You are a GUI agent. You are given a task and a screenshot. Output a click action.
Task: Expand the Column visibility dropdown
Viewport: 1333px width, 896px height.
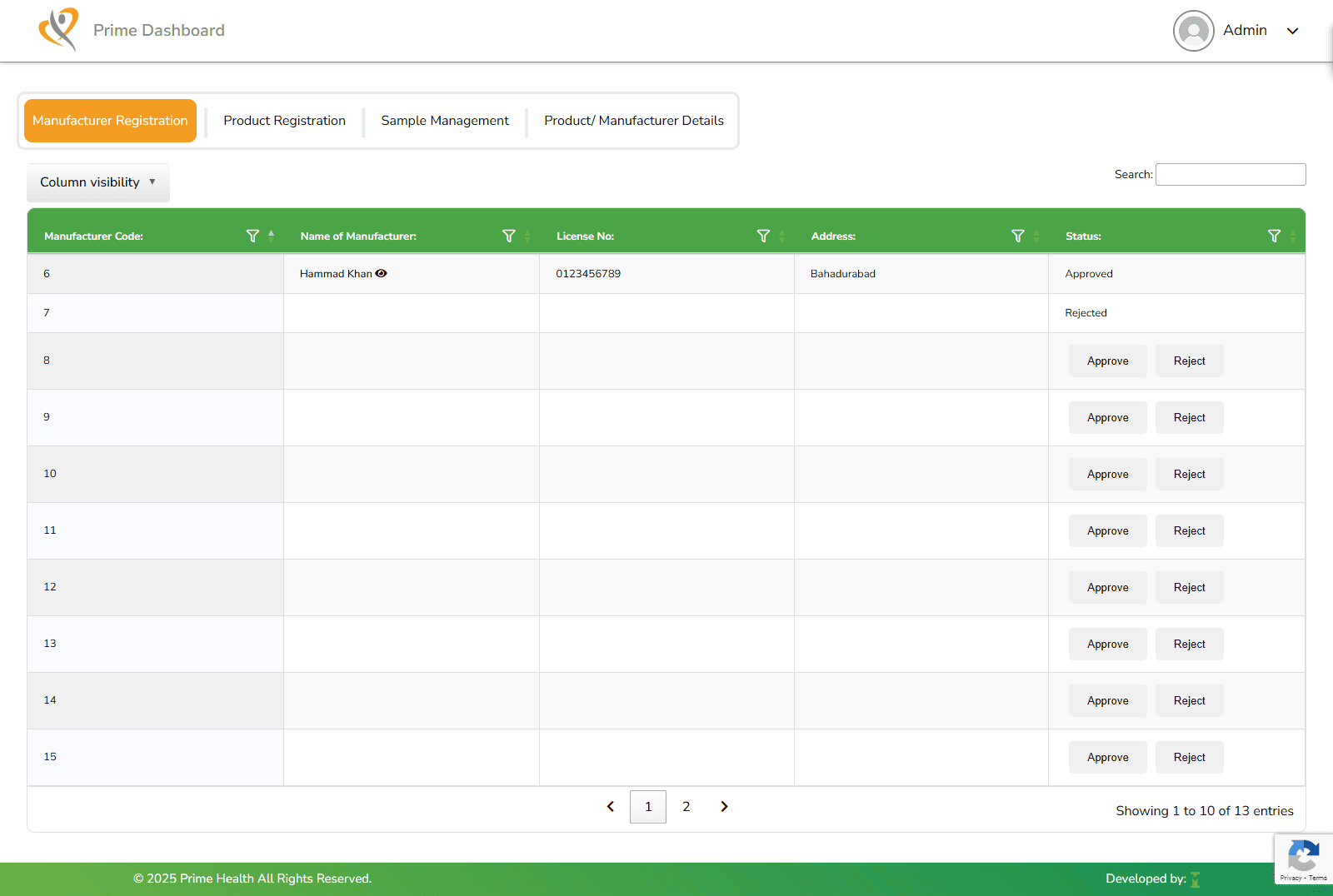[x=98, y=182]
